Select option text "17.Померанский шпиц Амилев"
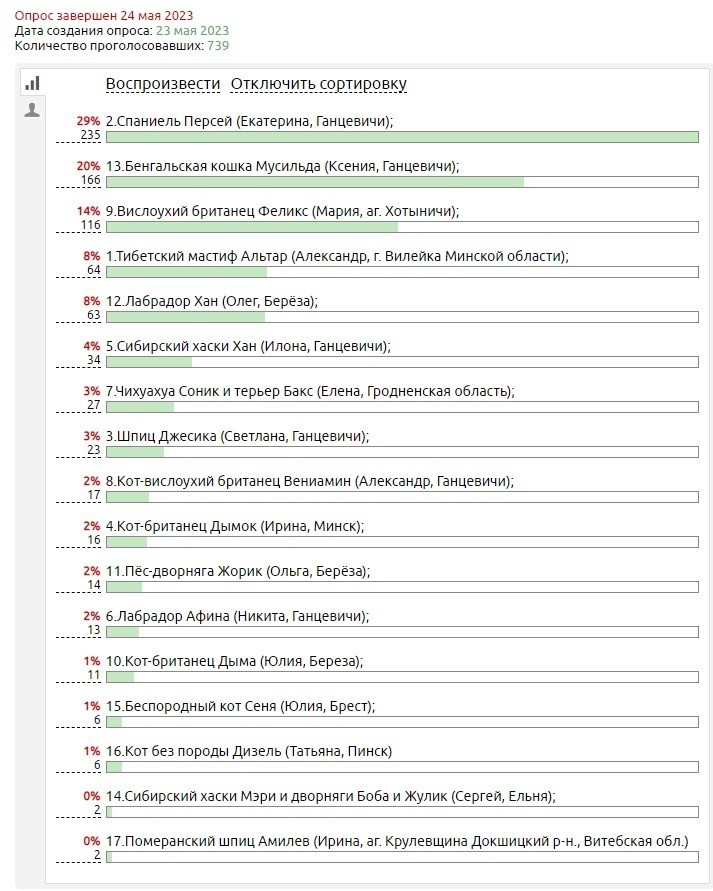This screenshot has width=713, height=891. 207,840
